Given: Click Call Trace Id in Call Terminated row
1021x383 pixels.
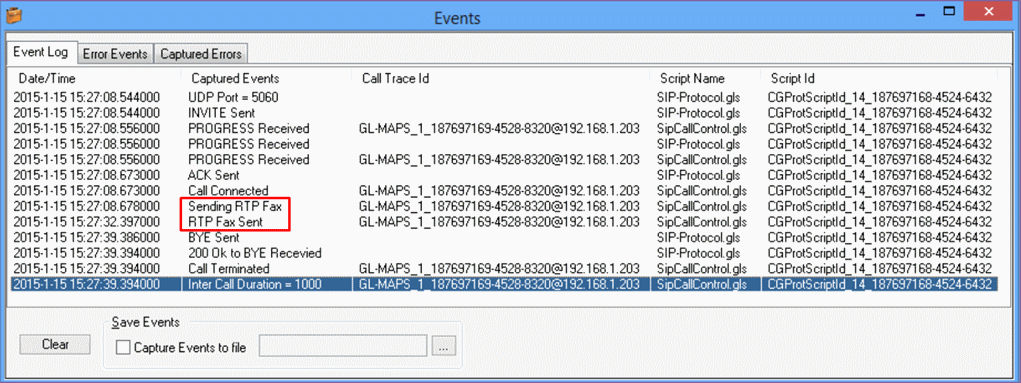Looking at the screenshot, I should coord(499,268).
